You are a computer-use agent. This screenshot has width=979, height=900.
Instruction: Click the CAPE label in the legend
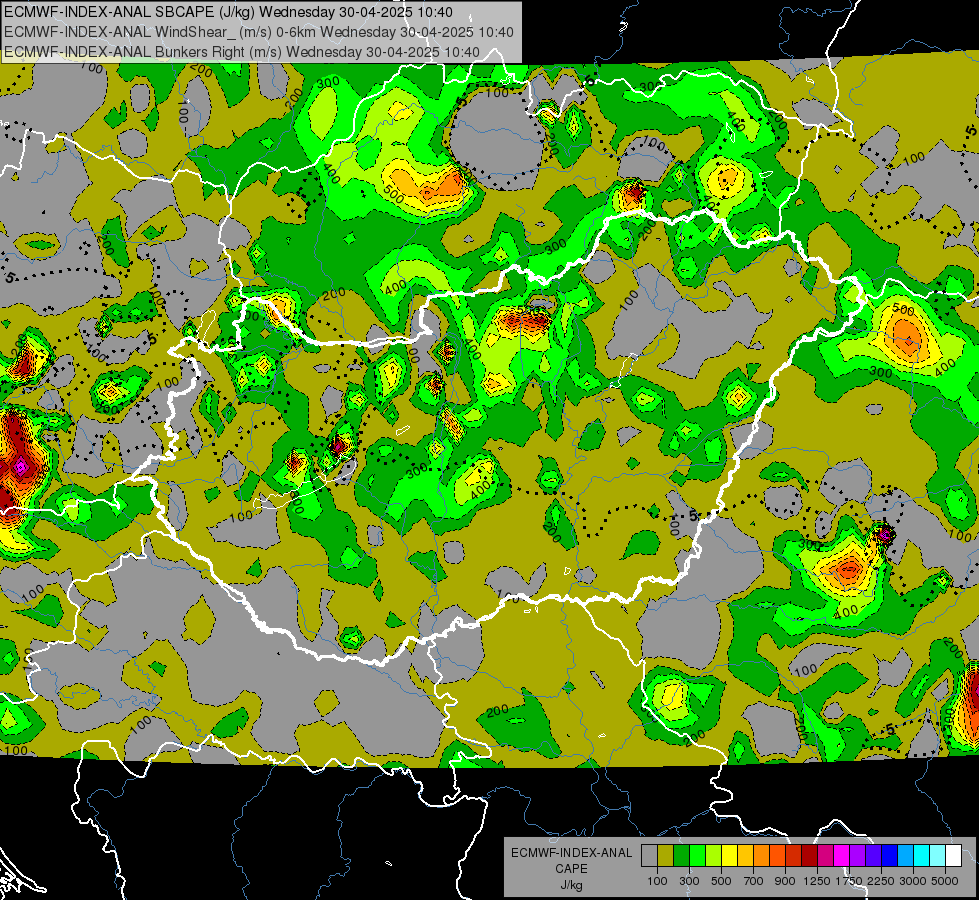[x=572, y=868]
